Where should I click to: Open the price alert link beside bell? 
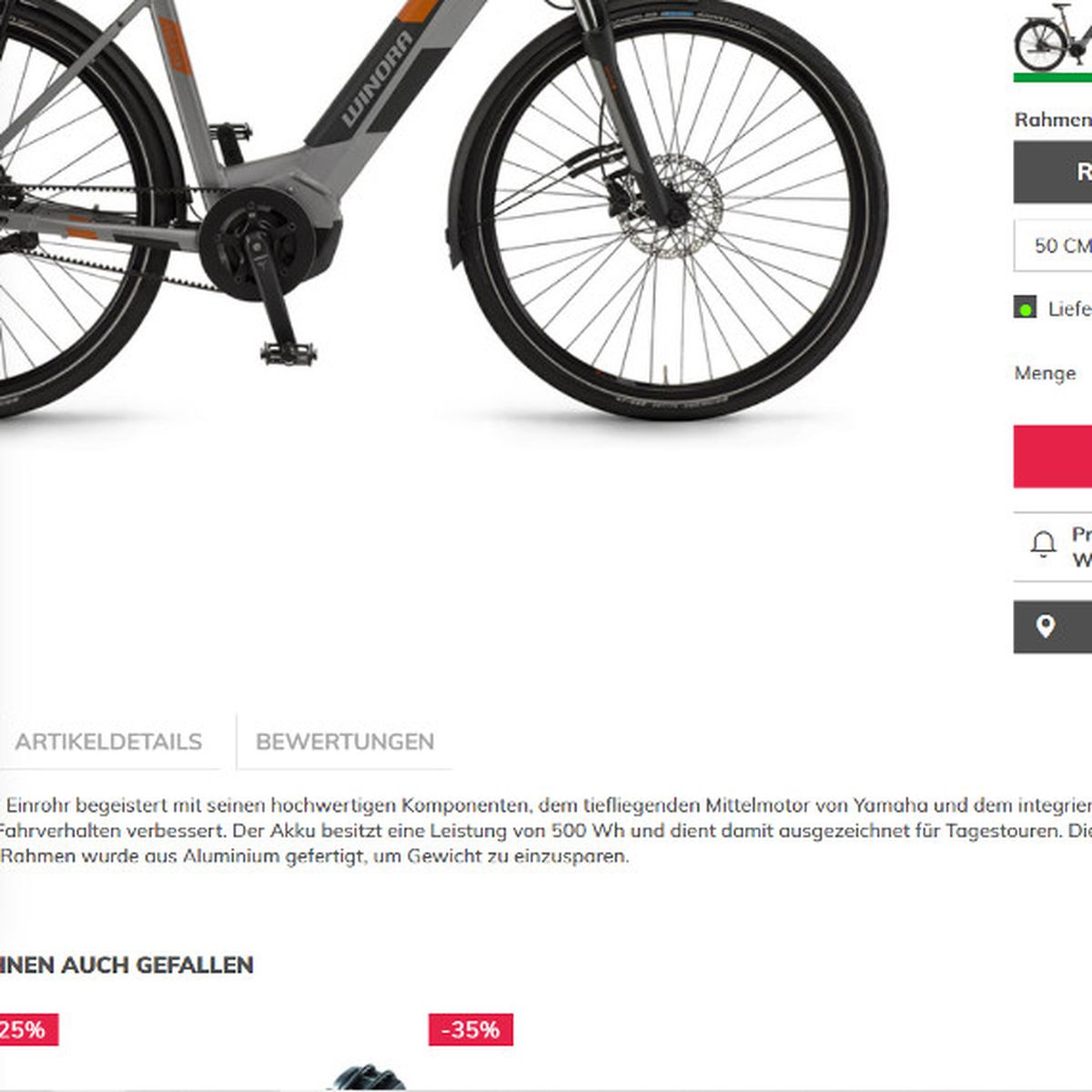point(1081,546)
